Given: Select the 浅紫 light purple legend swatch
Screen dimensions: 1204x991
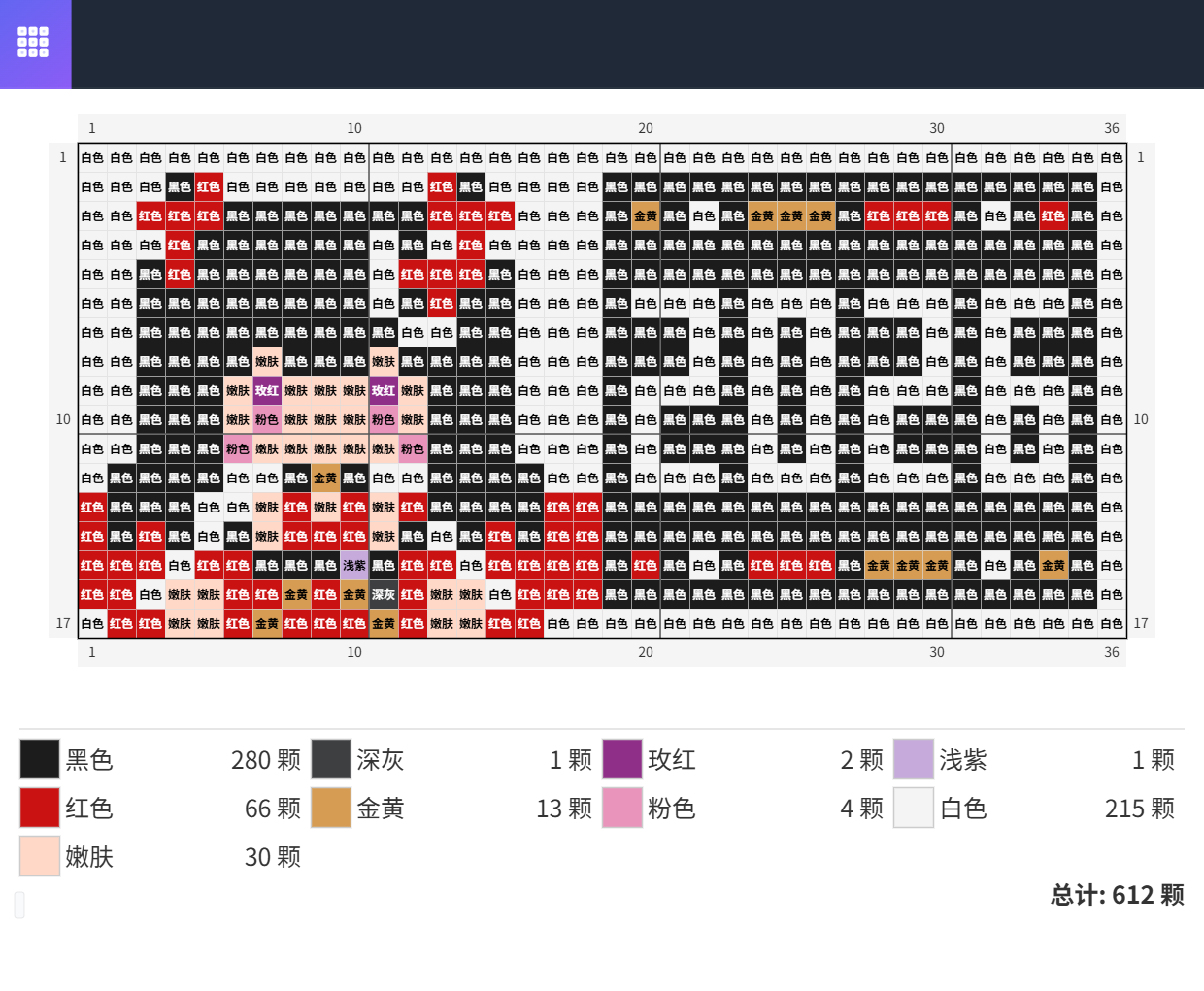Looking at the screenshot, I should (x=914, y=759).
